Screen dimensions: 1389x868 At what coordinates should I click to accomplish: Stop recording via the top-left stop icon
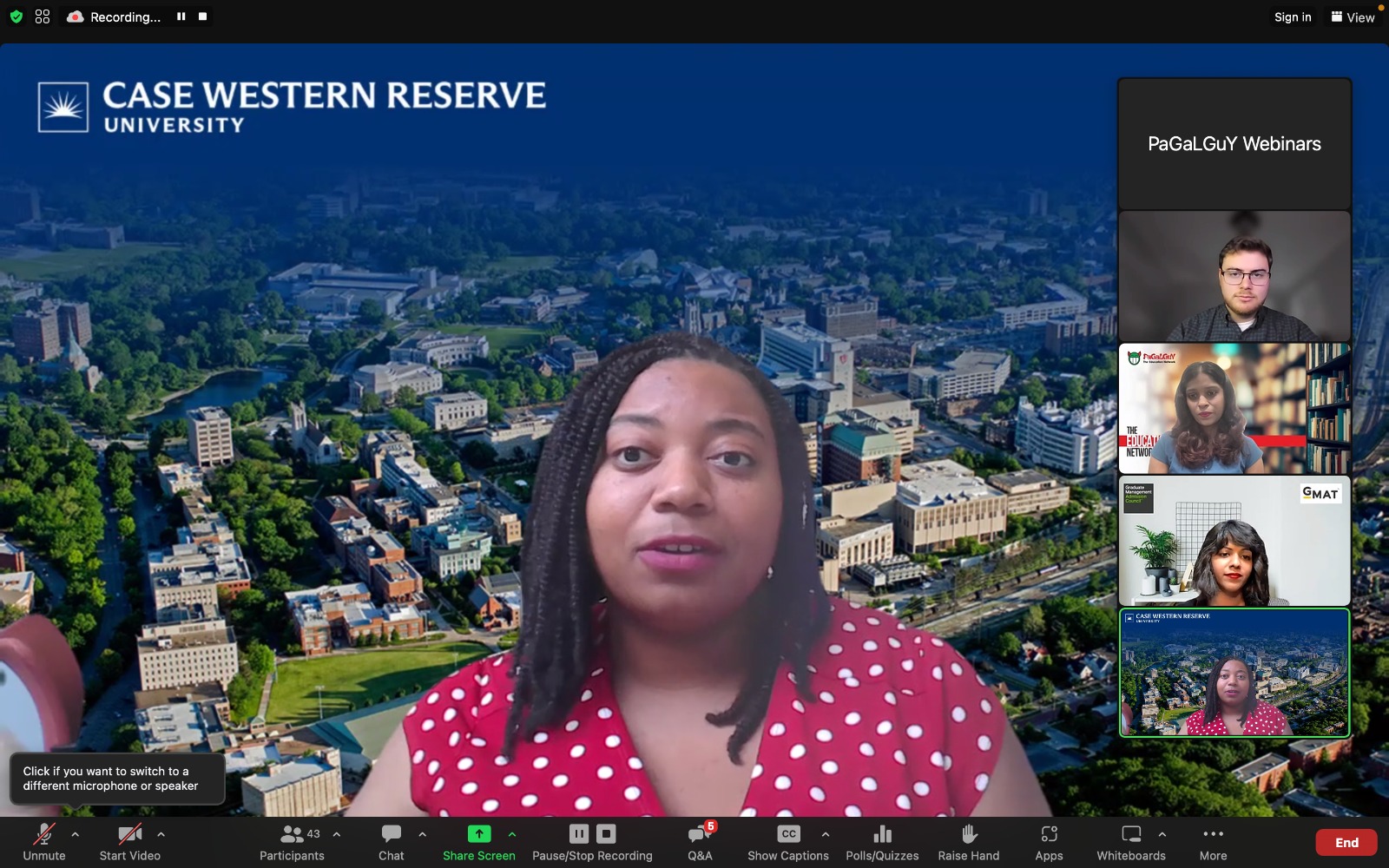pyautogui.click(x=202, y=16)
